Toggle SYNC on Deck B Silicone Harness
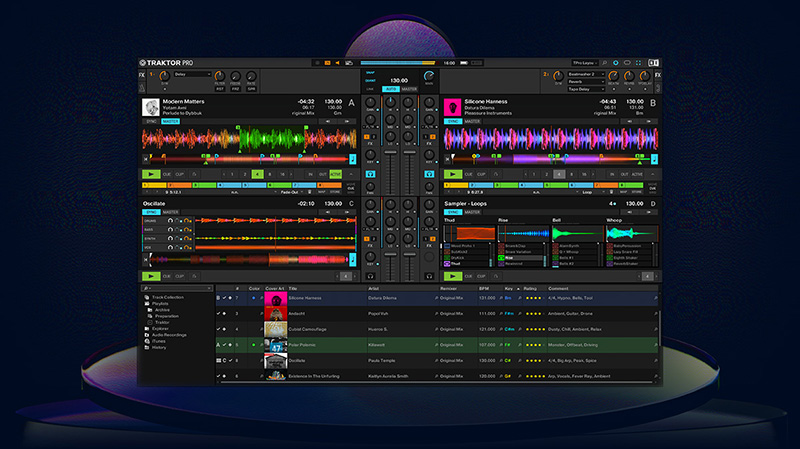Image resolution: width=800 pixels, height=449 pixels. [x=453, y=121]
